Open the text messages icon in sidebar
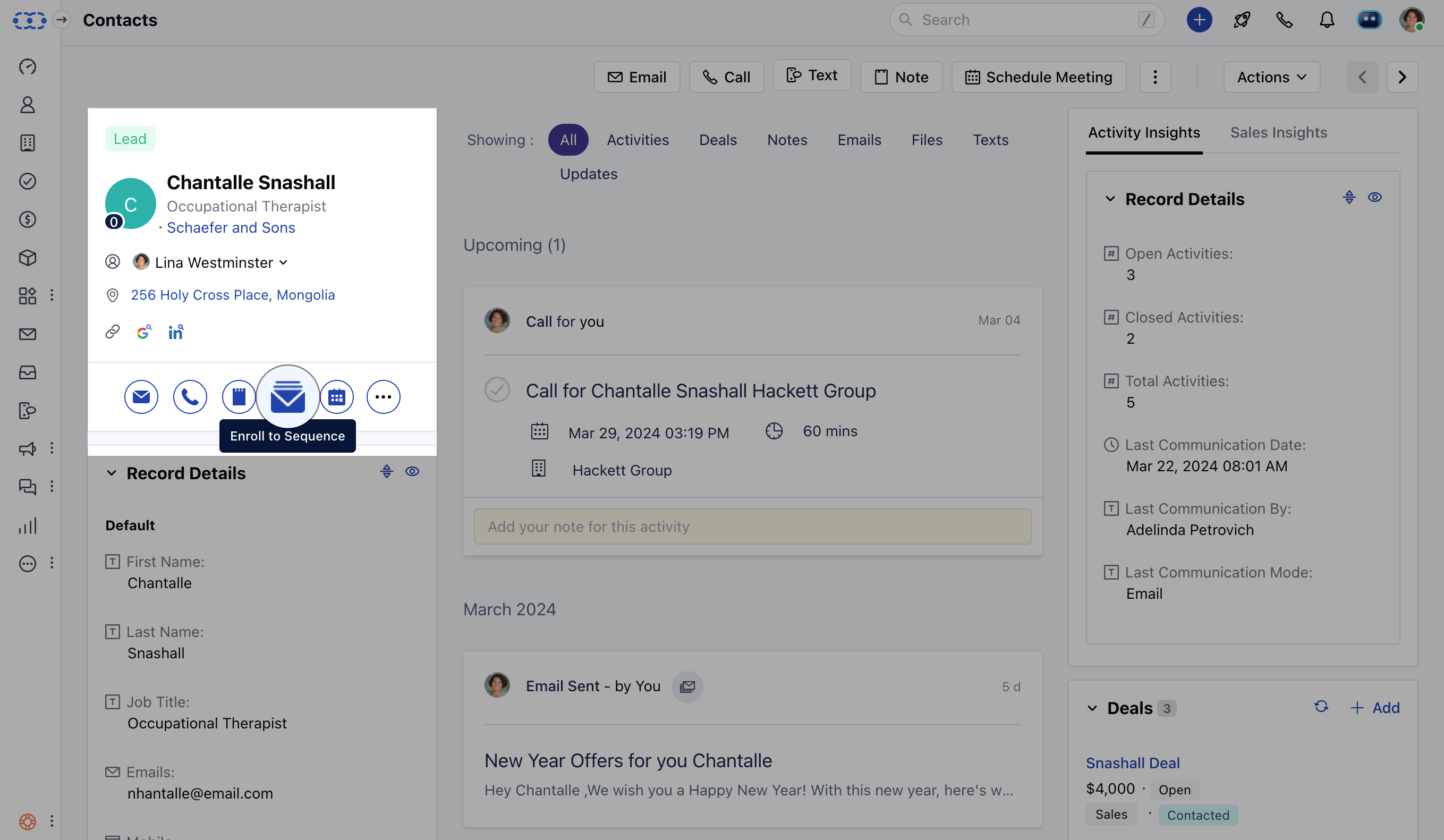 point(28,410)
